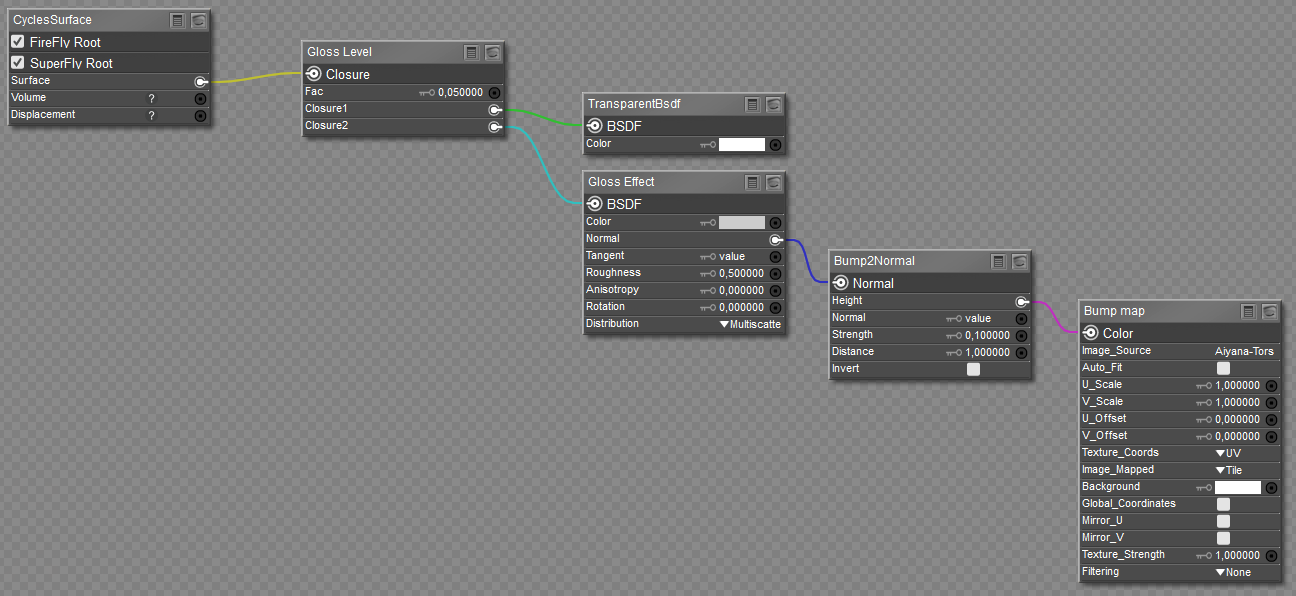1296x596 pixels.
Task: Open the Bump map node options menu icon
Action: tap(1248, 311)
